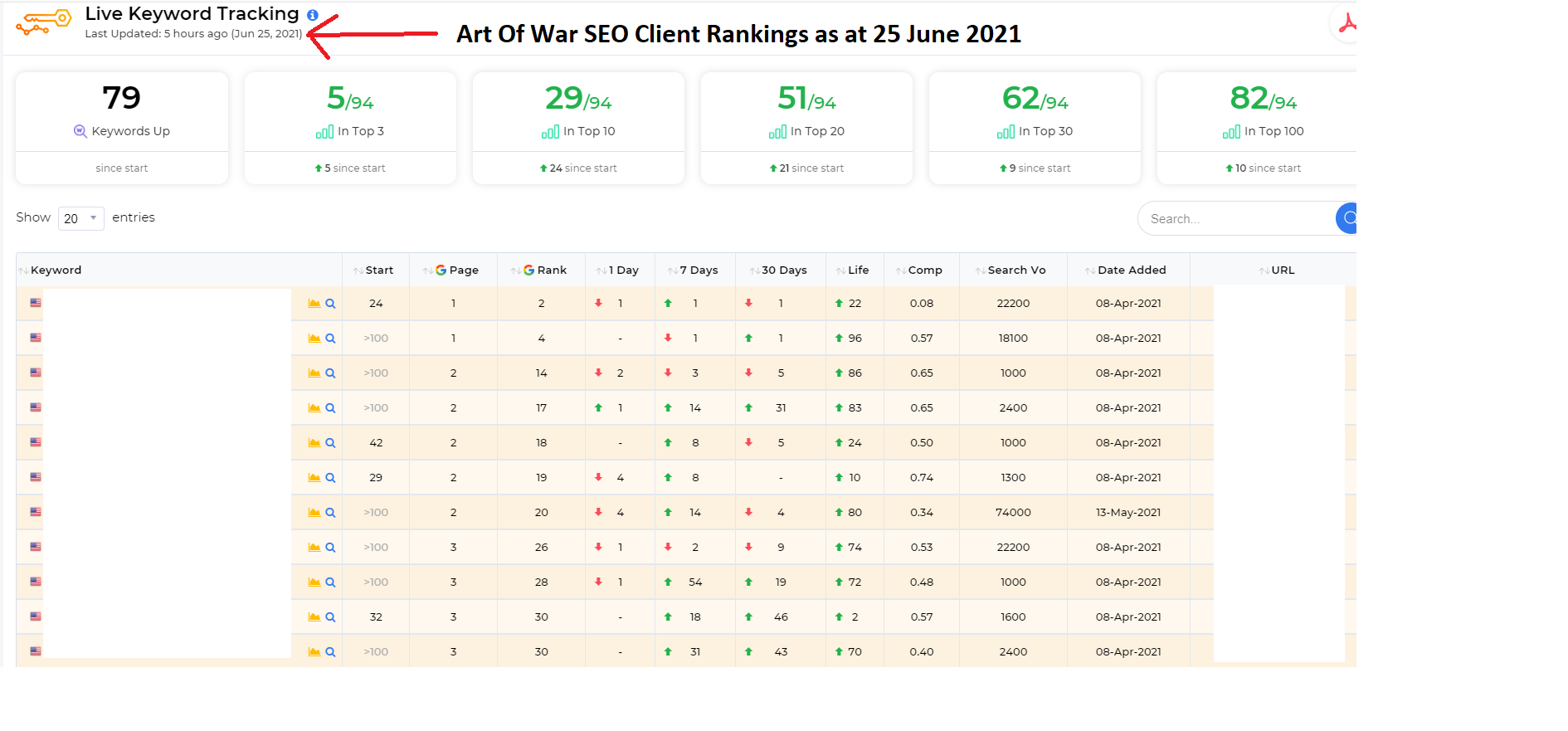Sort by Life column header
Image resolution: width=1568 pixels, height=731 pixels.
click(853, 270)
